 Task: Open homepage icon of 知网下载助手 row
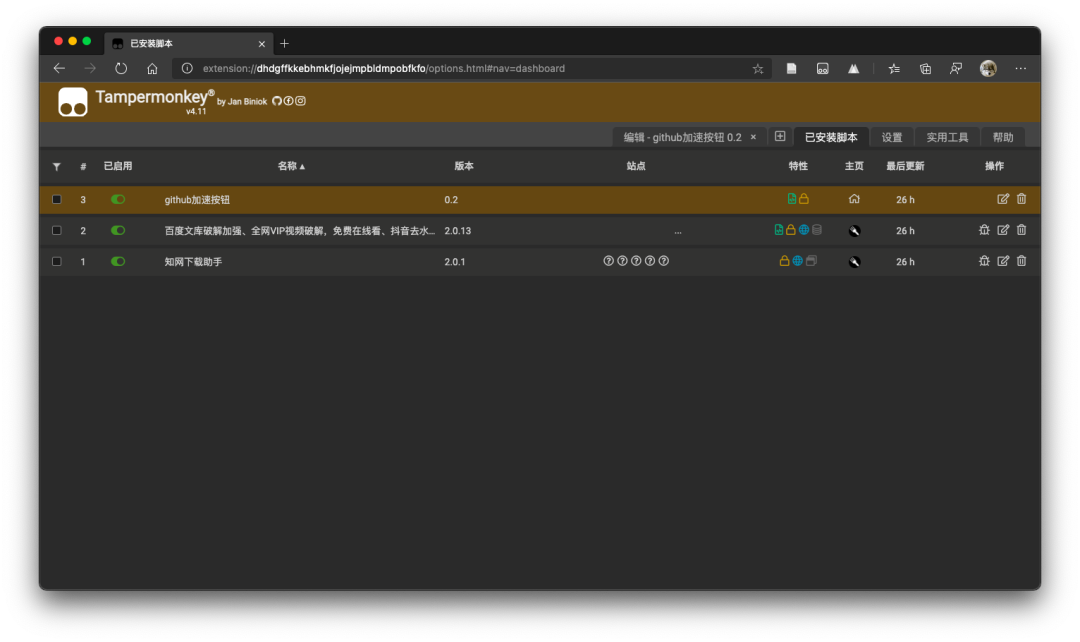854,262
